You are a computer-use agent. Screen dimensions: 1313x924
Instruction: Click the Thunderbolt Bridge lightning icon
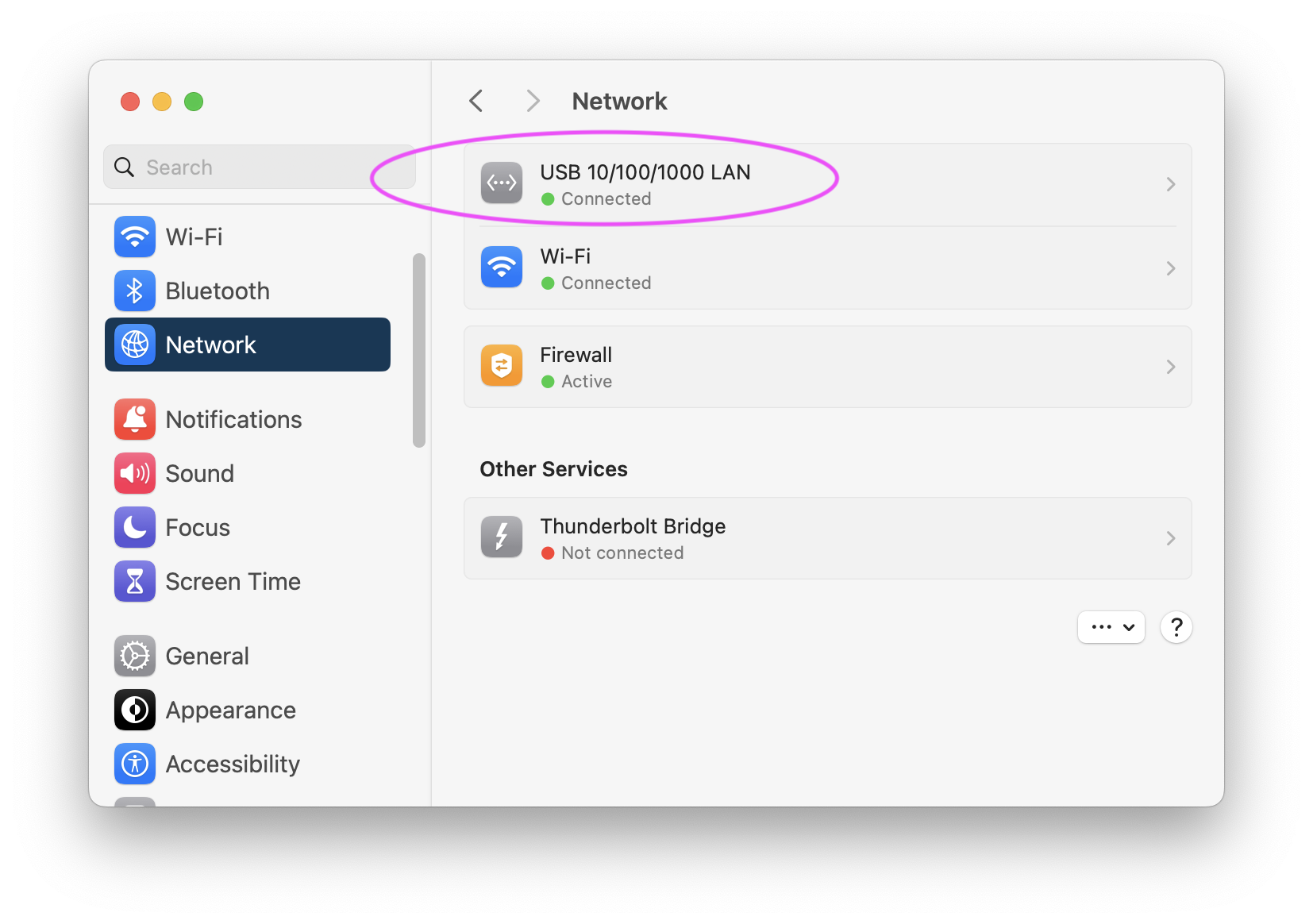(502, 537)
